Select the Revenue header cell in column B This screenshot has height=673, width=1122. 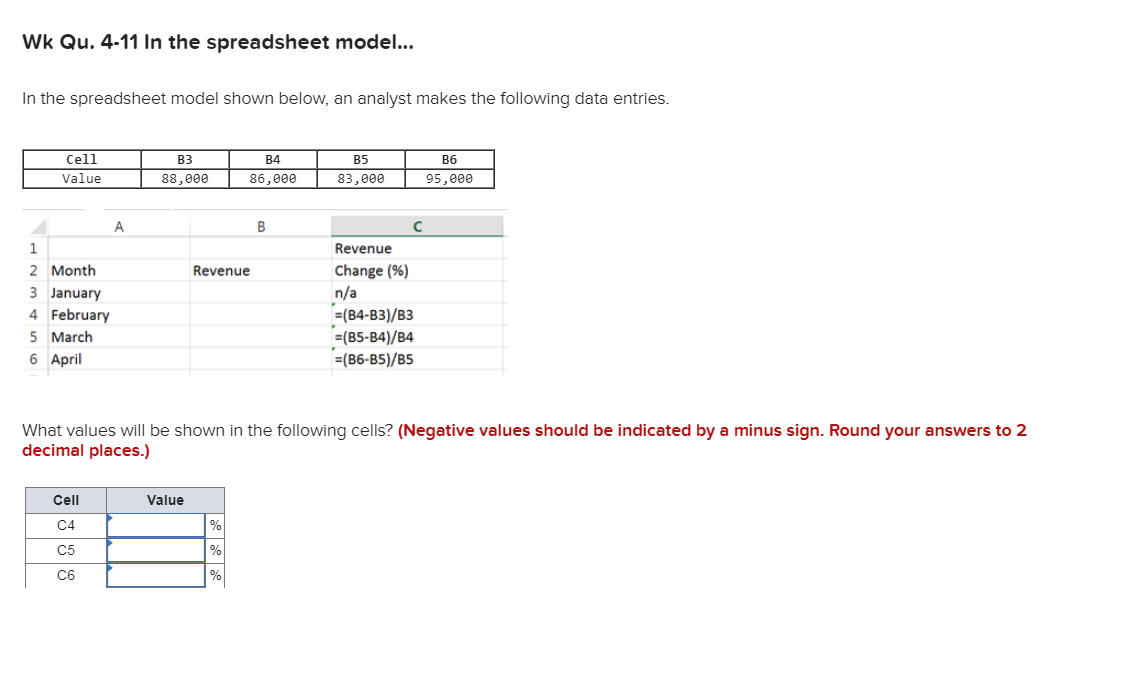tap(221, 270)
